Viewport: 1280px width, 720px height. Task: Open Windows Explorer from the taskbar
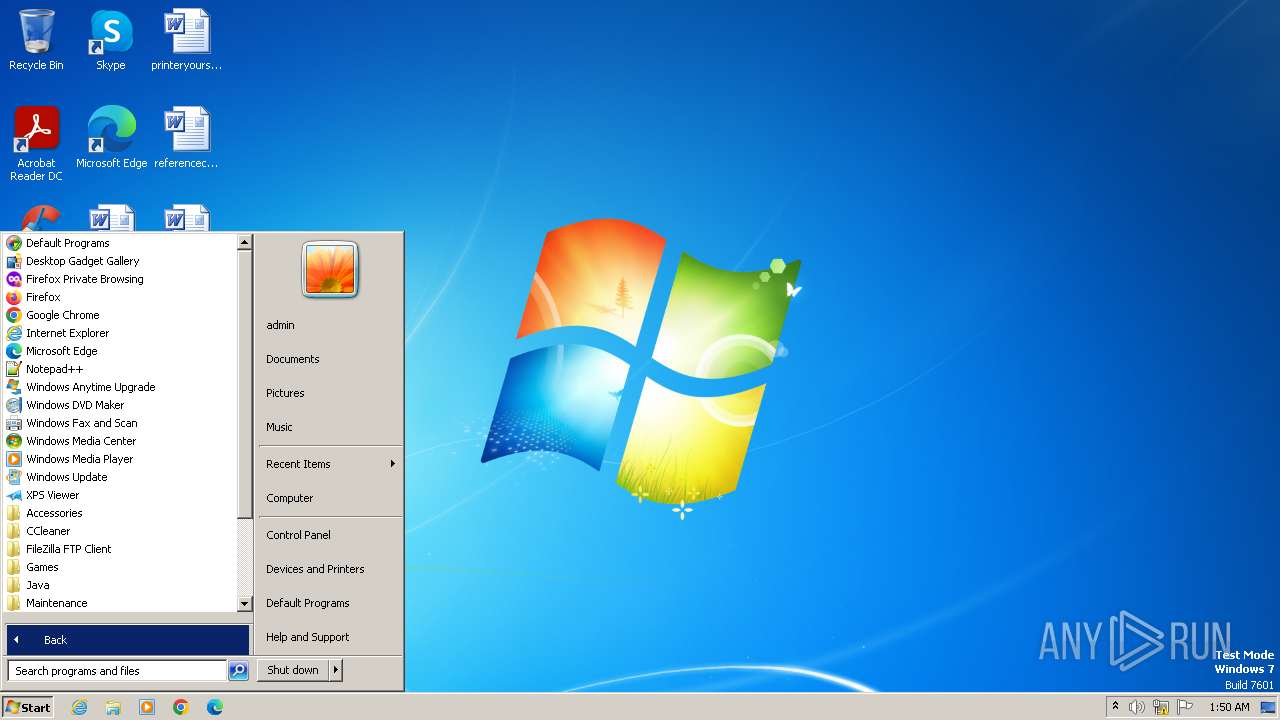click(113, 707)
